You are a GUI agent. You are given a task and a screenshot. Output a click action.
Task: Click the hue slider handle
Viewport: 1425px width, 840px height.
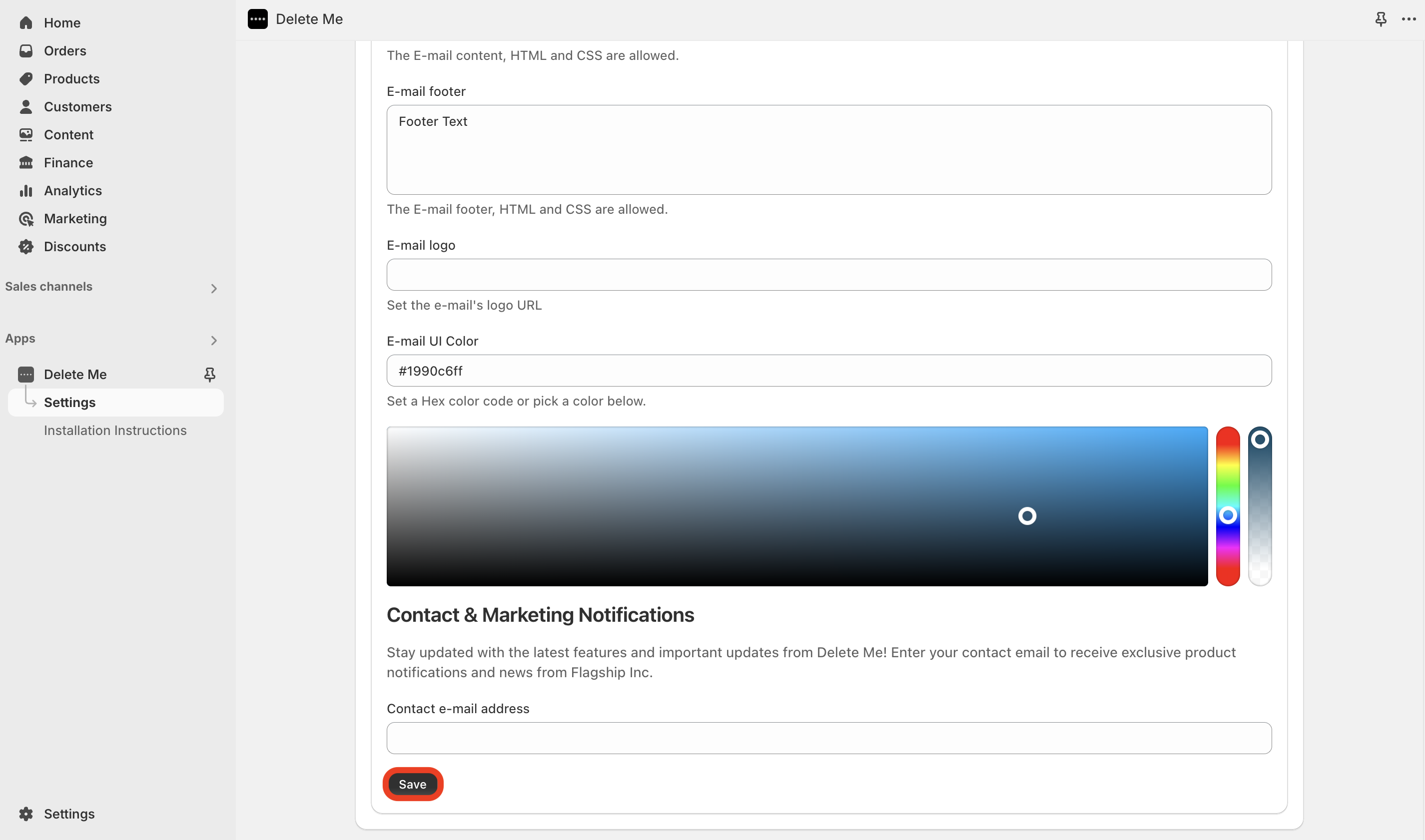[1228, 516]
